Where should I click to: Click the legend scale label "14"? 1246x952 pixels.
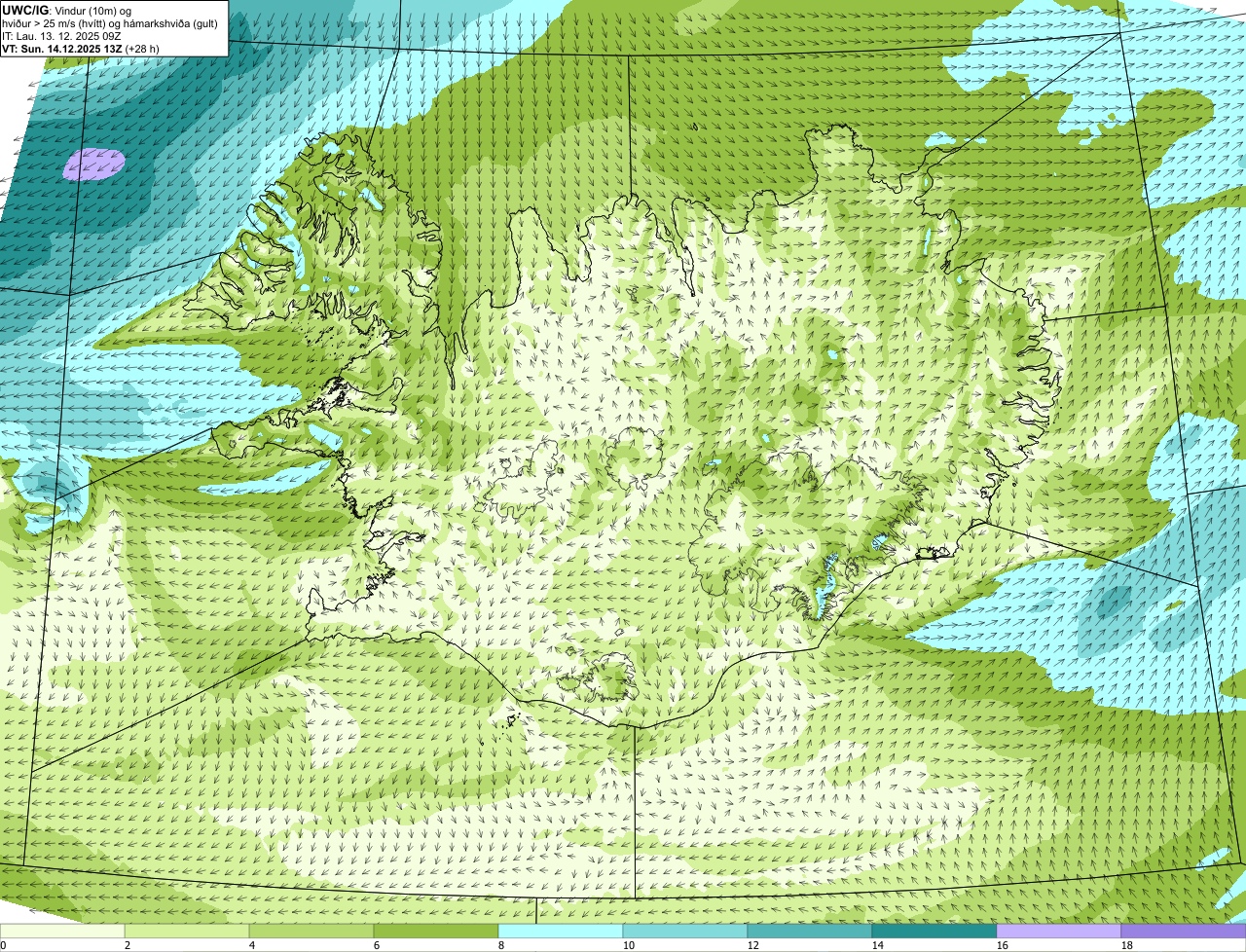click(878, 945)
